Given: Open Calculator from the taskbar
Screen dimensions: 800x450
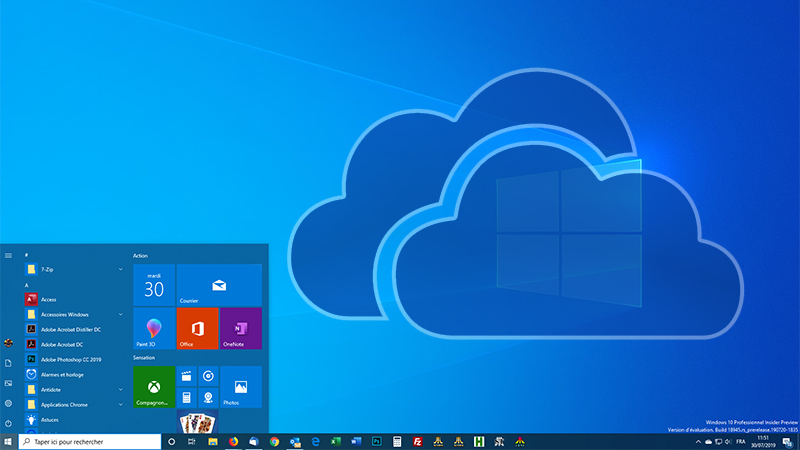Looking at the screenshot, I should [x=397, y=442].
